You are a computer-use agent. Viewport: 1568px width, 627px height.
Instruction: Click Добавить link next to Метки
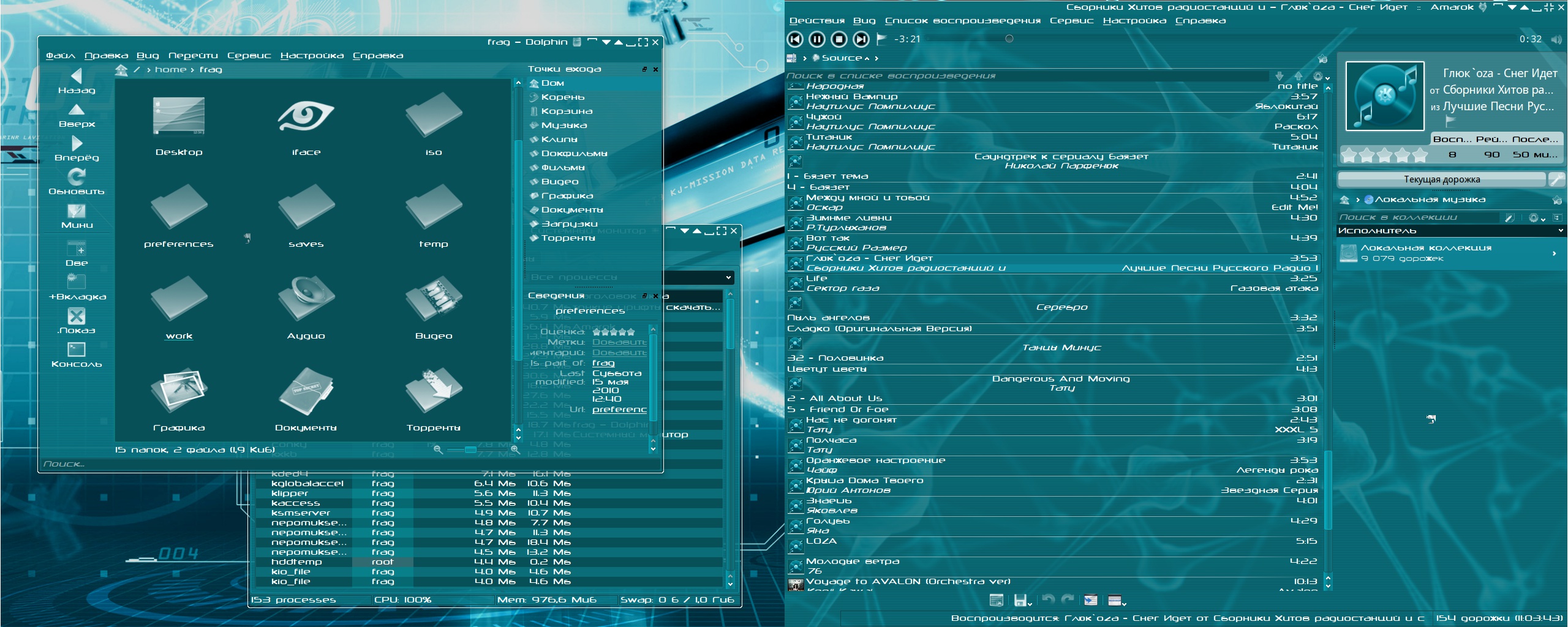[619, 342]
